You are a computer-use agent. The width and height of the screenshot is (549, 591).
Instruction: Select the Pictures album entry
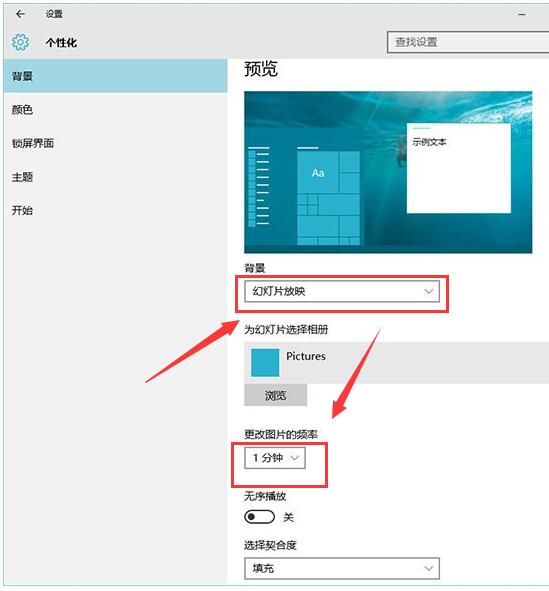click(396, 363)
